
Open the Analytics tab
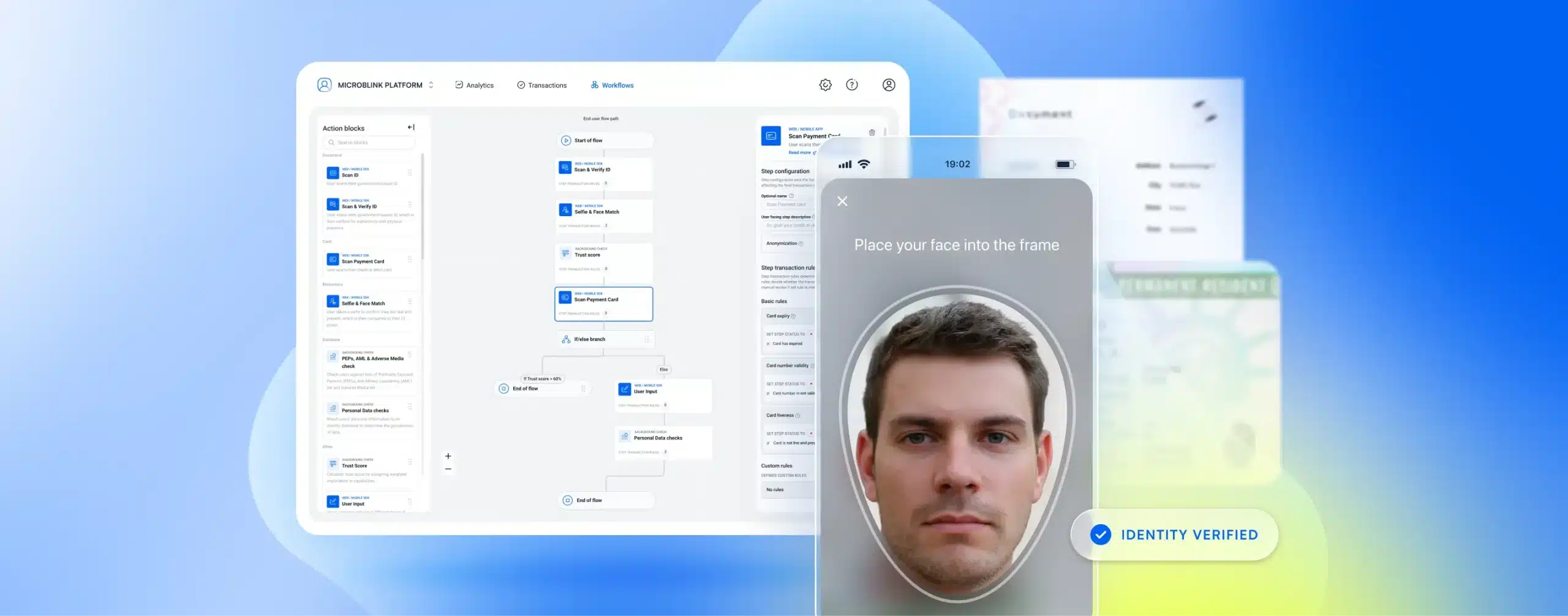[x=474, y=85]
